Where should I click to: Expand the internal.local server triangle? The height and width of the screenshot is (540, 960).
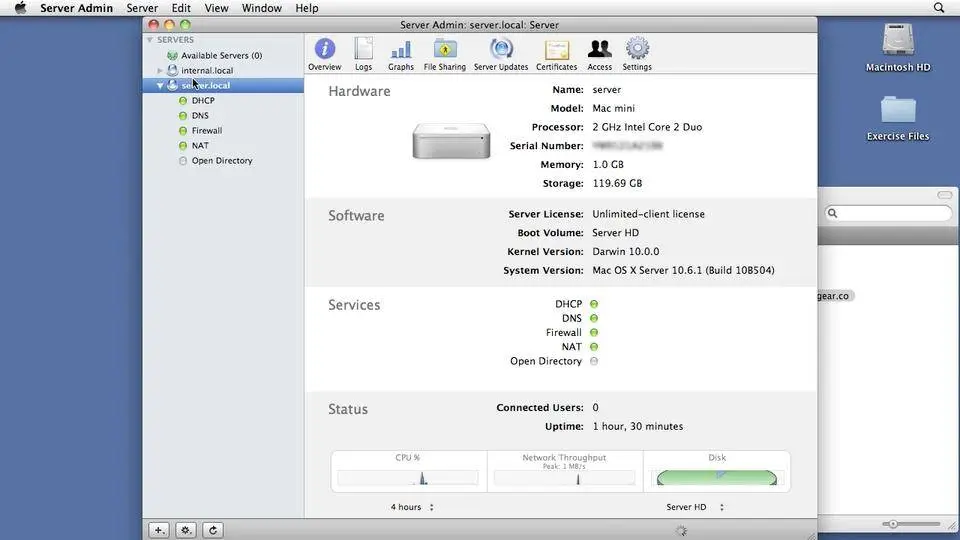pyautogui.click(x=160, y=70)
